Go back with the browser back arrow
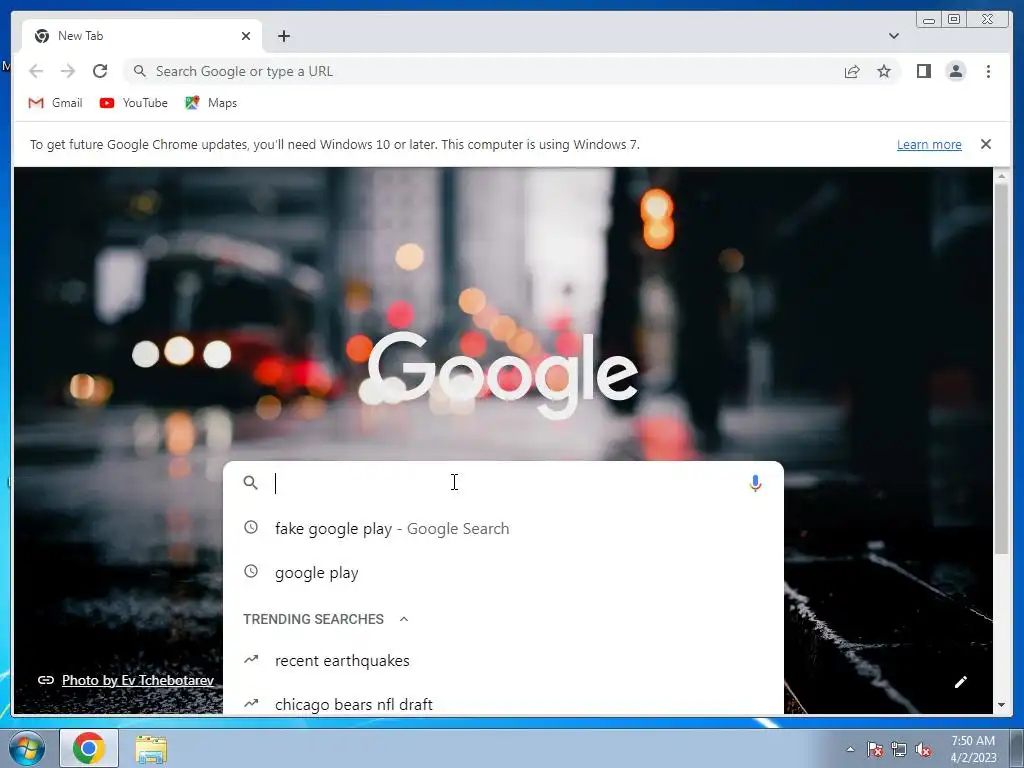The height and width of the screenshot is (768, 1024). [36, 71]
